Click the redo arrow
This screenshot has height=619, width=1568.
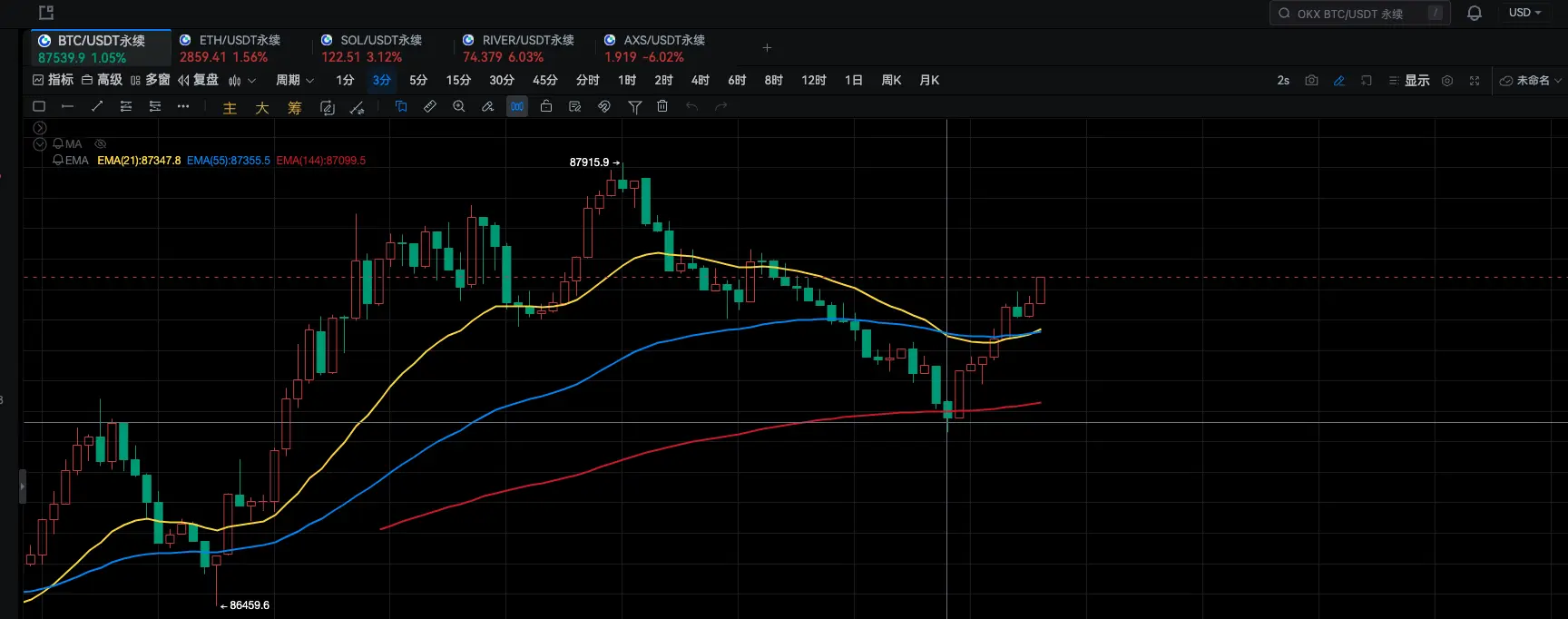pyautogui.click(x=721, y=106)
